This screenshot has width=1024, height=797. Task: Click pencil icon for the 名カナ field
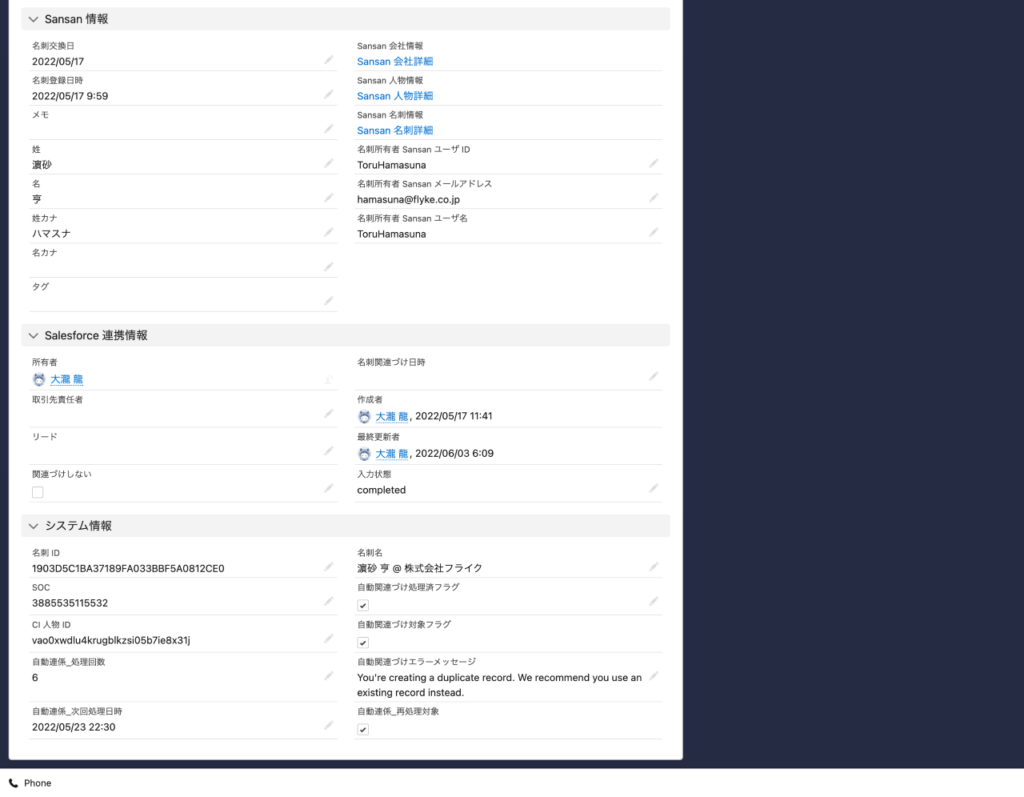pyautogui.click(x=328, y=267)
